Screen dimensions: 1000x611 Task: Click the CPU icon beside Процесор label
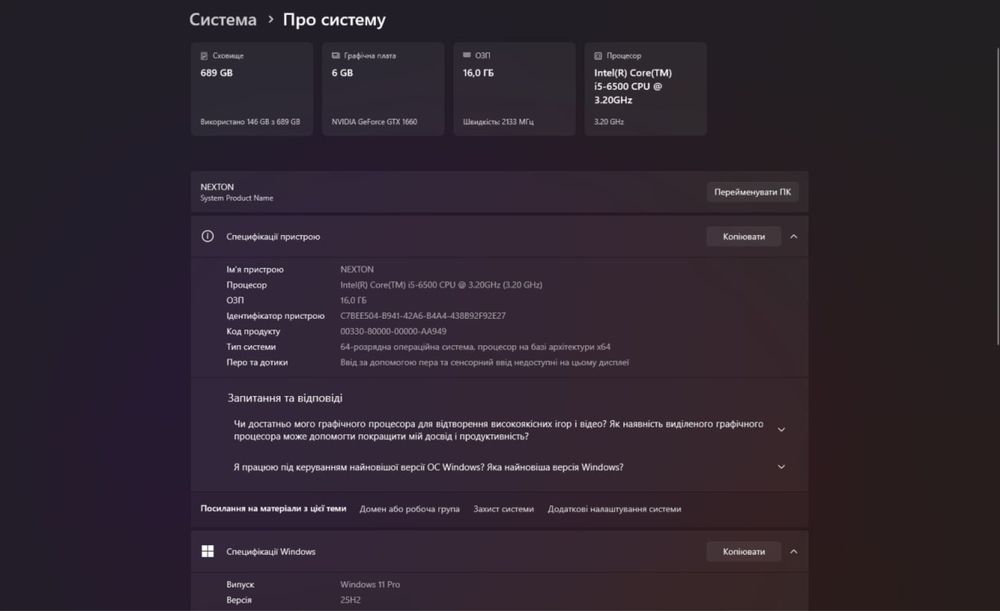pyautogui.click(x=598, y=56)
